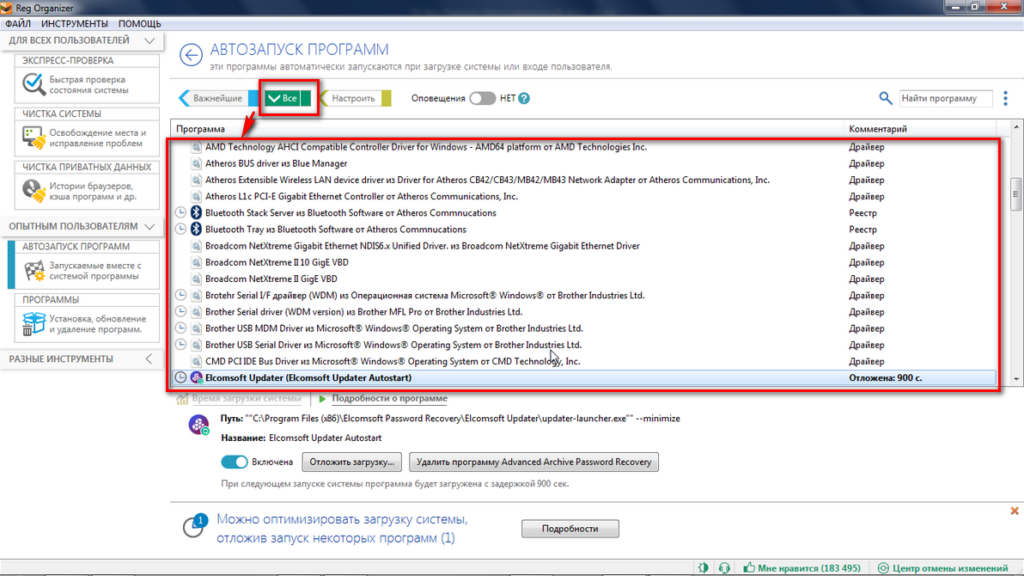The image size is (1024, 576).
Task: Click the Отложить загрузку button
Action: (352, 462)
